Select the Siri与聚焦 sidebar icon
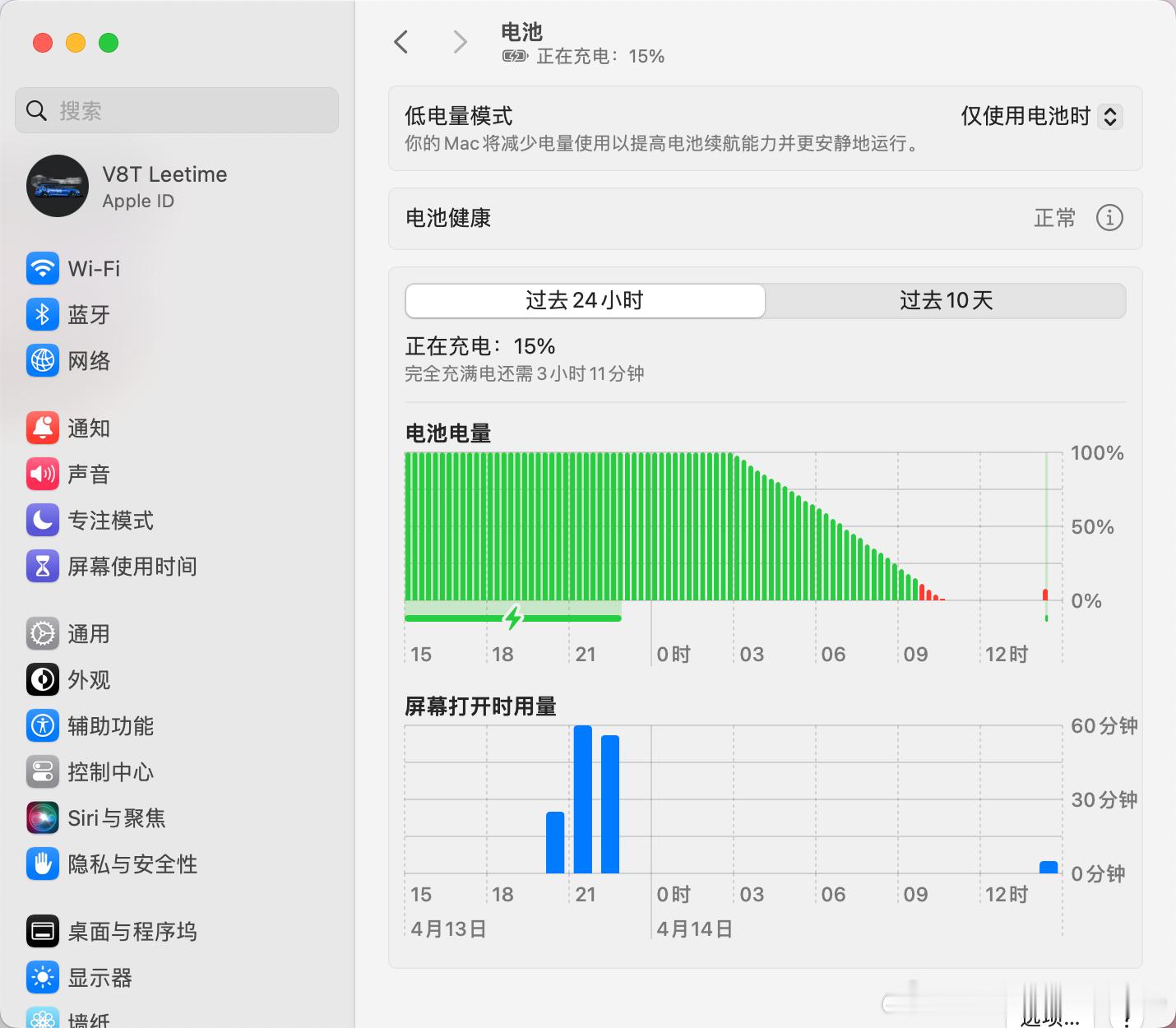Viewport: 1176px width, 1028px height. pos(42,817)
